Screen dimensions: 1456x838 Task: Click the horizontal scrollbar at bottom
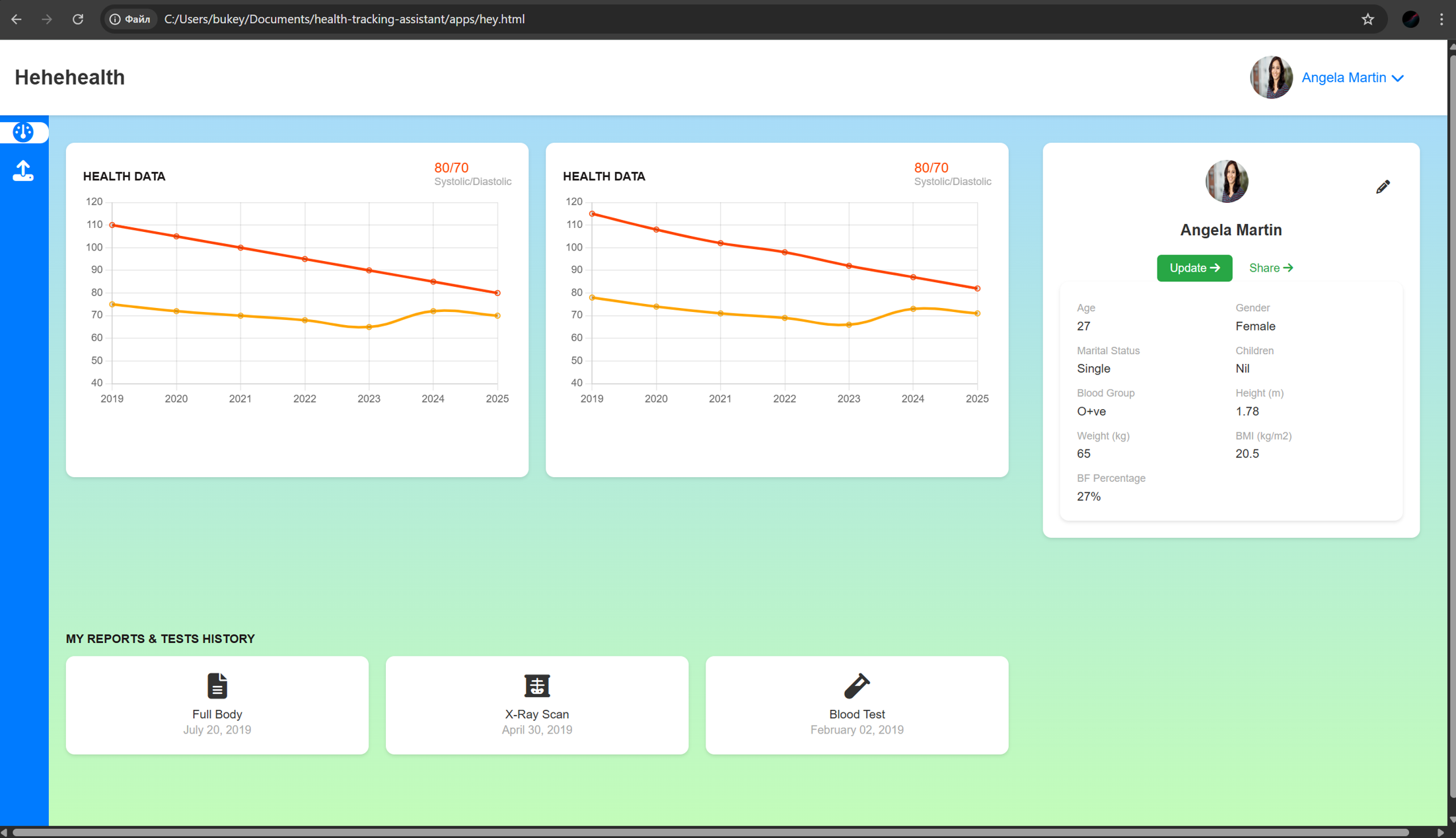click(710, 832)
